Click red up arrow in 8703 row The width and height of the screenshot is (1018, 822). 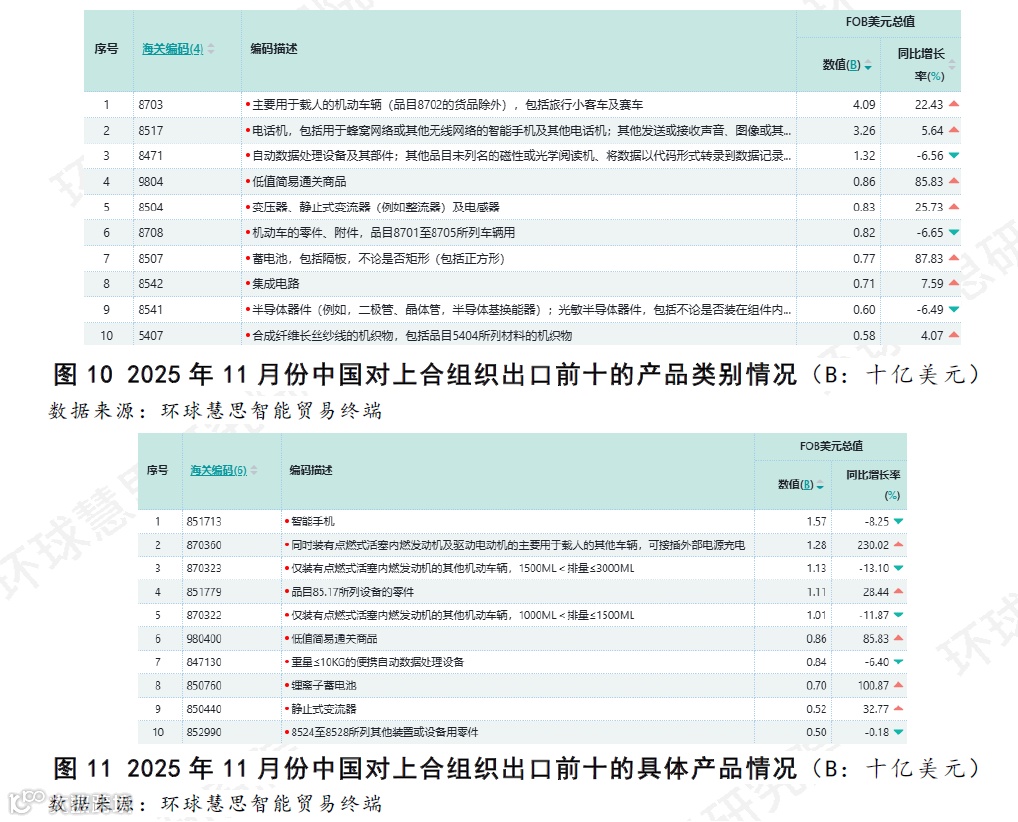(954, 104)
